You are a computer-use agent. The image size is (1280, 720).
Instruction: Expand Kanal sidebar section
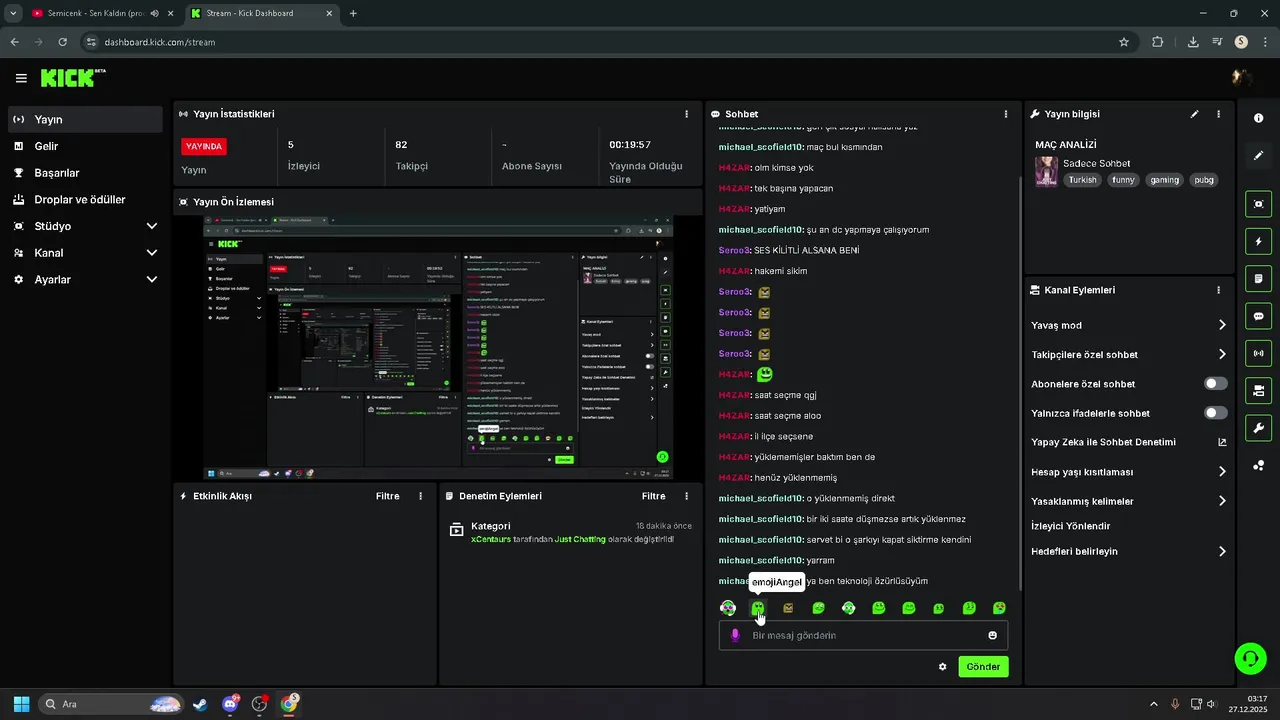coord(85,253)
